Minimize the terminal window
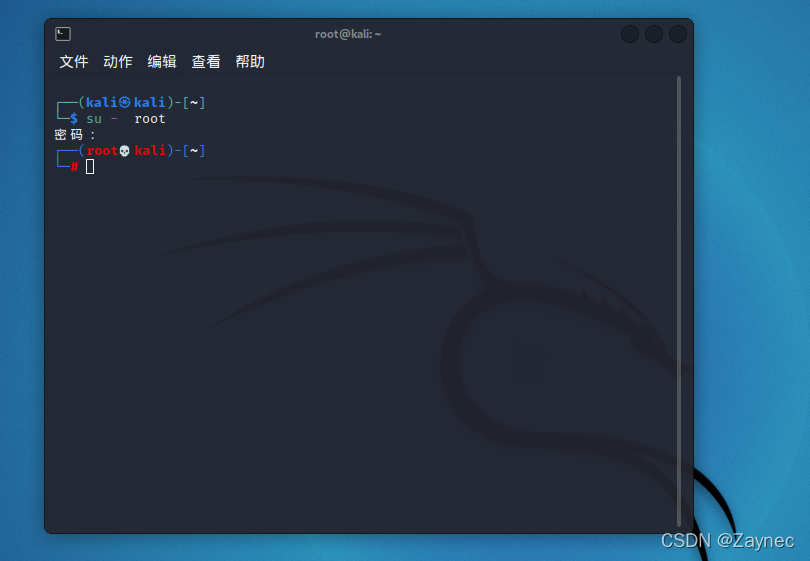Image resolution: width=810 pixels, height=561 pixels. (630, 34)
